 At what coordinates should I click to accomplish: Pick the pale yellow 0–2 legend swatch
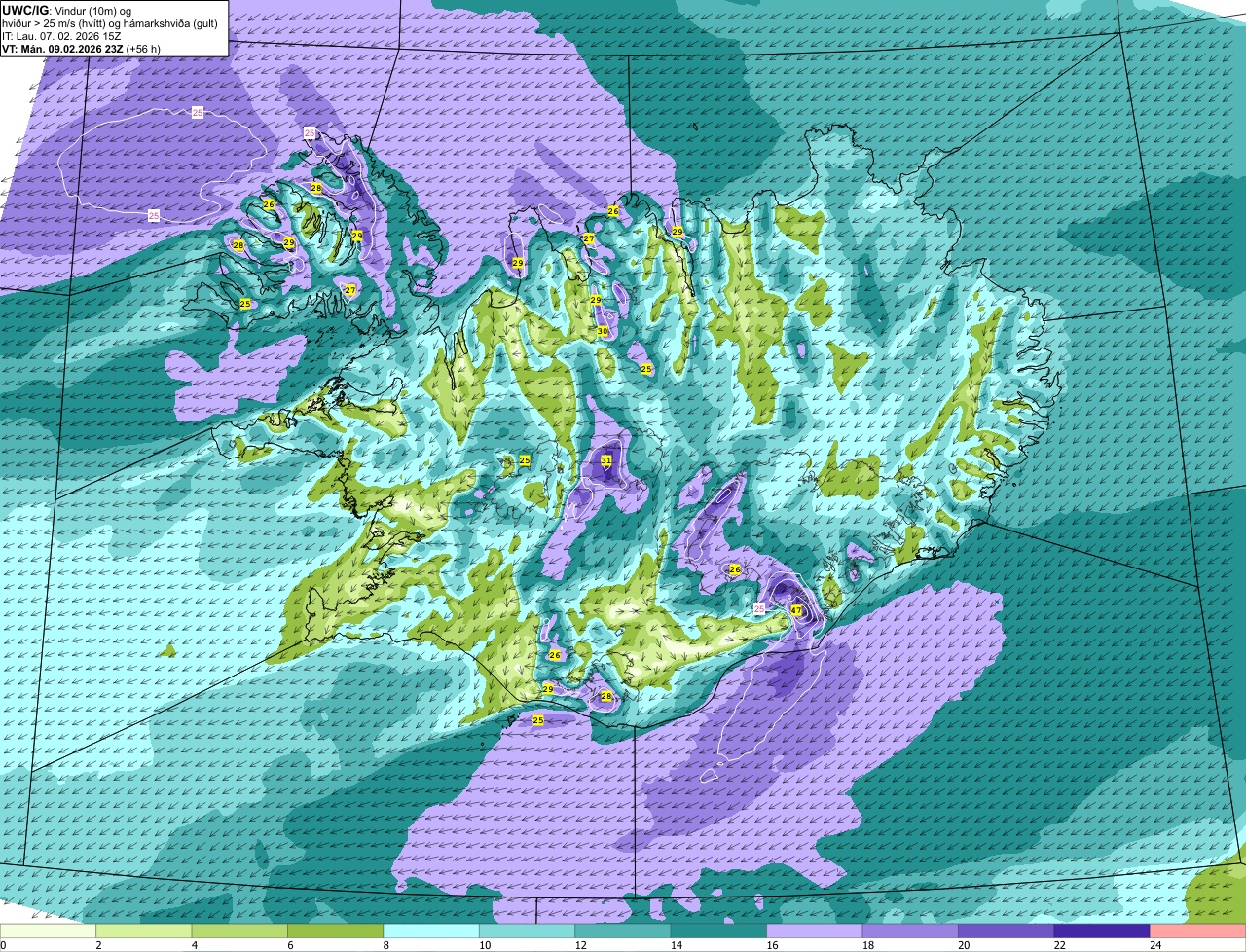(48, 931)
